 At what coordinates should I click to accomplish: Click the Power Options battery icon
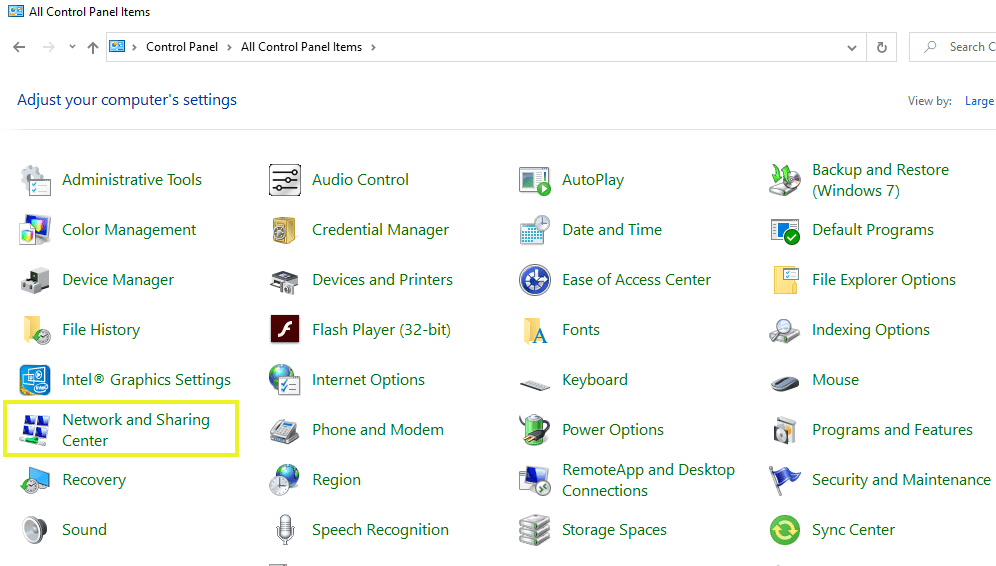(x=534, y=429)
